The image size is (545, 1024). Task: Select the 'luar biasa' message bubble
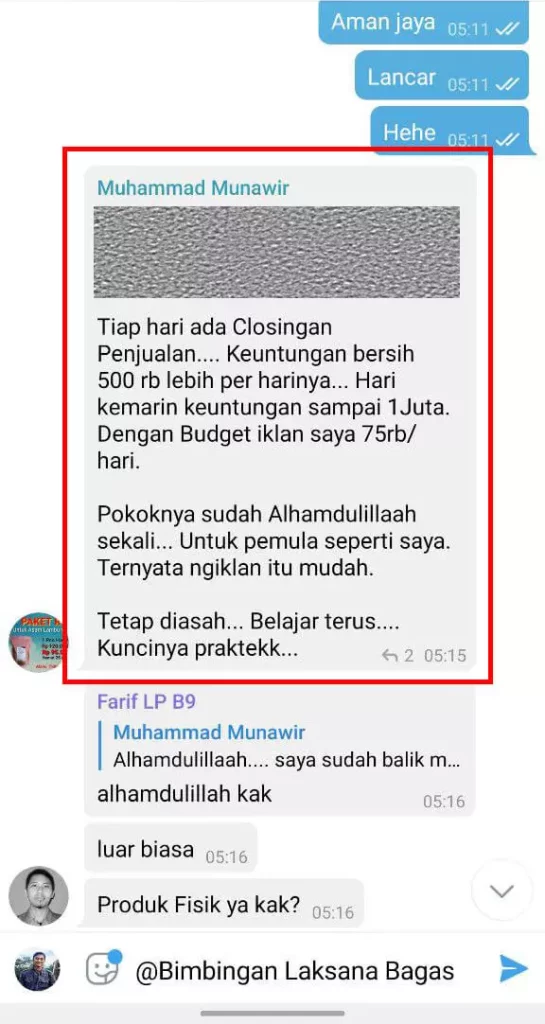tap(170, 848)
